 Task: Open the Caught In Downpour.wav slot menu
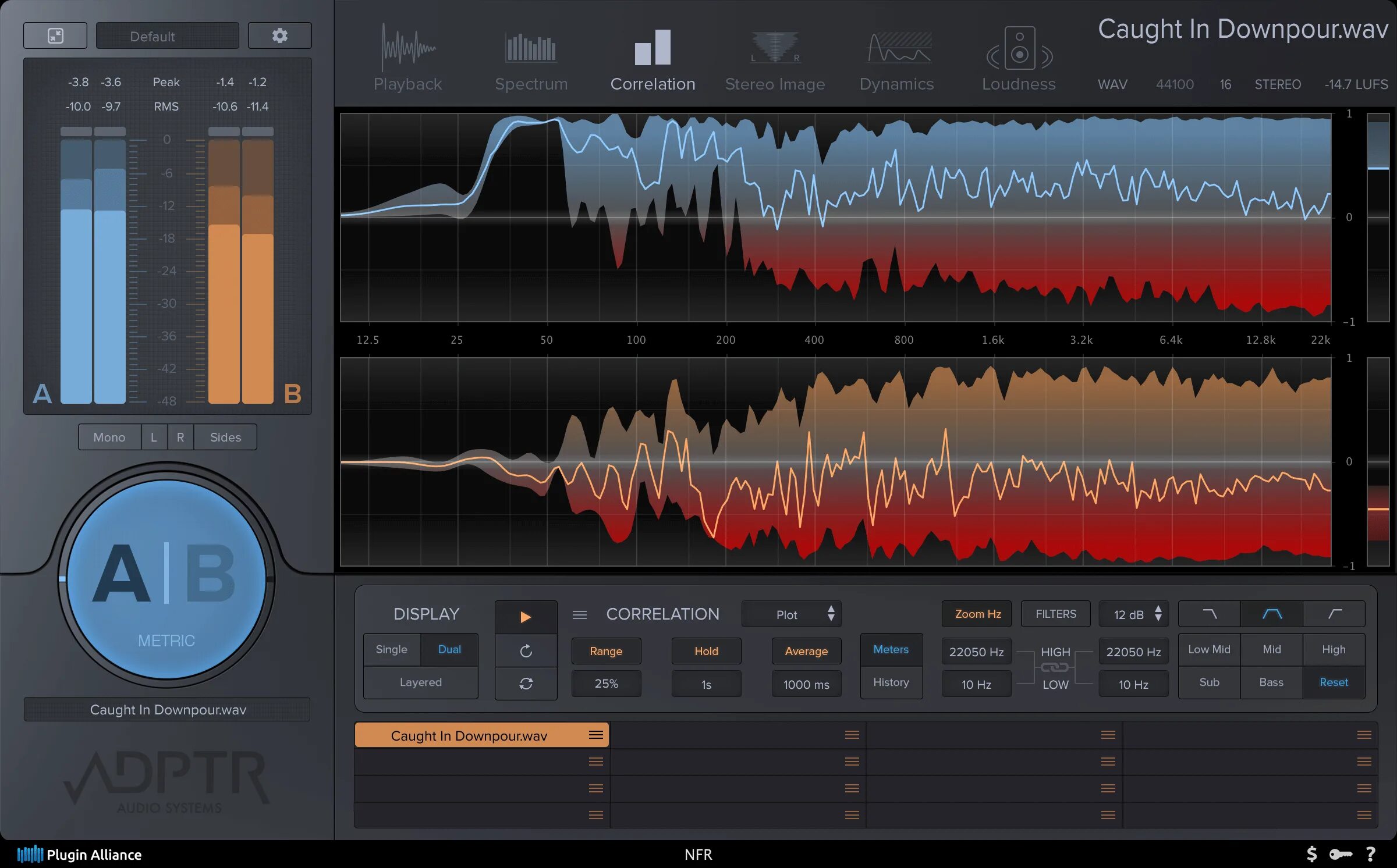pyautogui.click(x=595, y=735)
